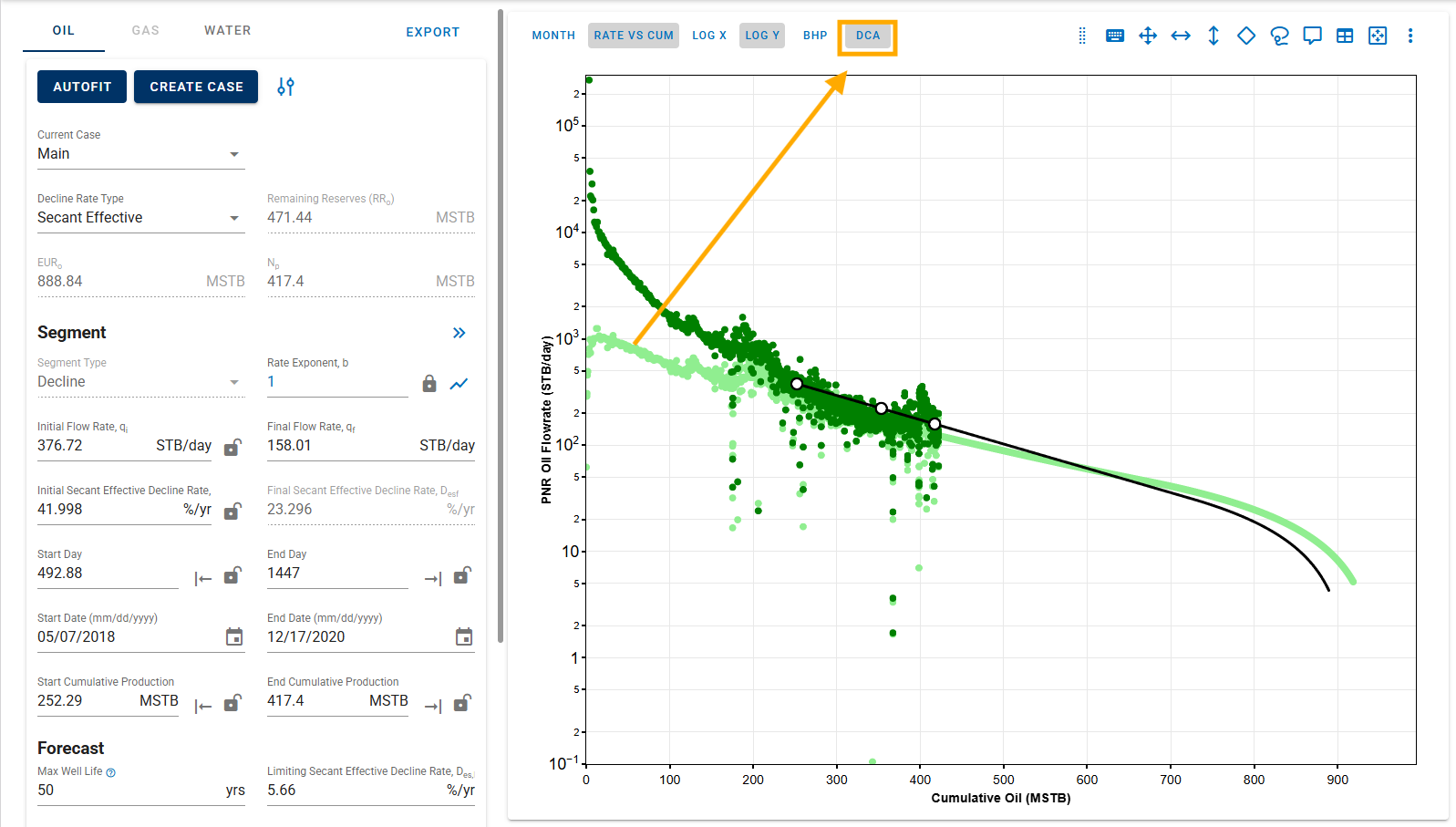Activate the horizontal zoom arrows tool
The height and width of the screenshot is (827, 1456).
(1181, 36)
